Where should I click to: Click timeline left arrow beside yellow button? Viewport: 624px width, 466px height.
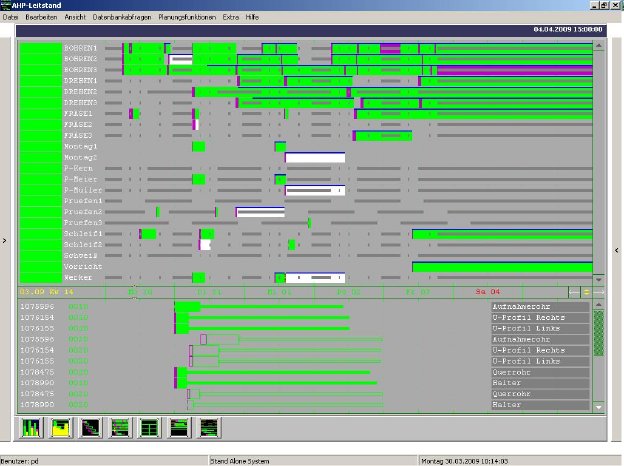coord(574,291)
